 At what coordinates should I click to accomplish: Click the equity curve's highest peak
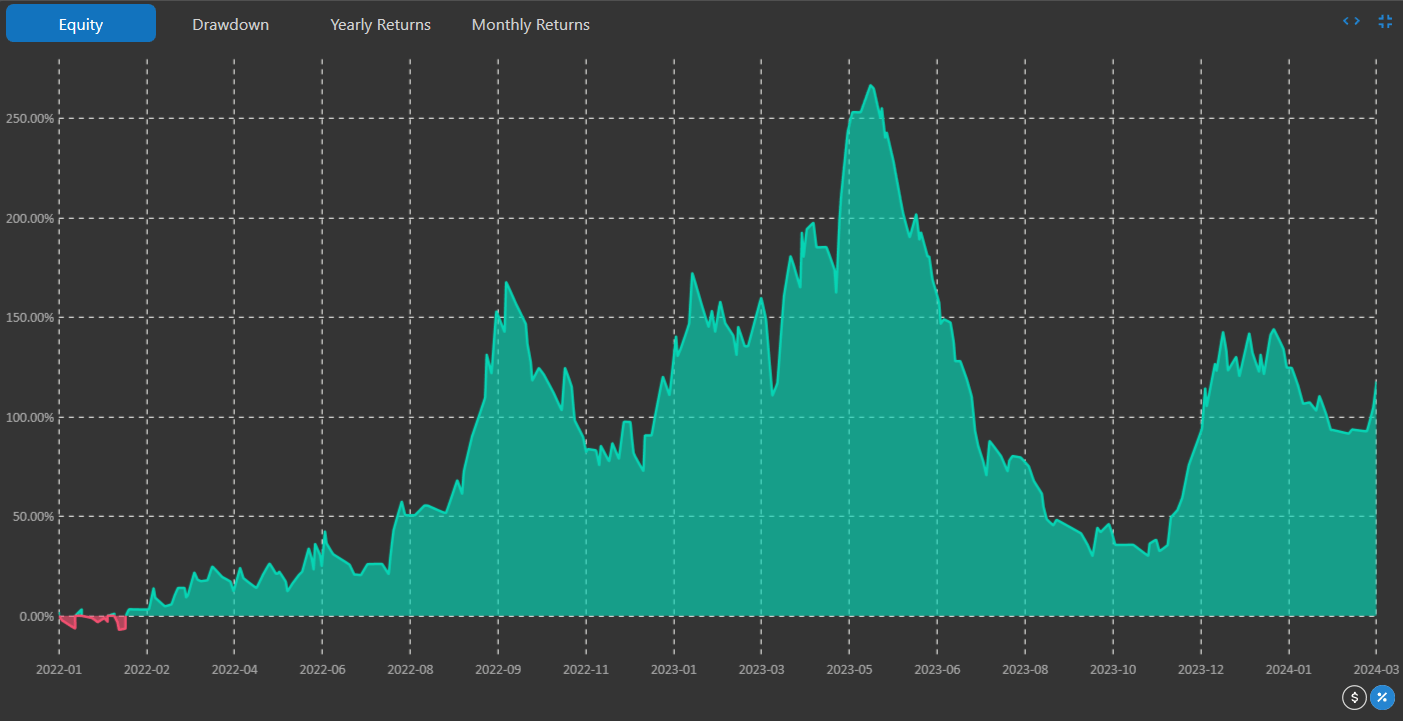pos(870,86)
